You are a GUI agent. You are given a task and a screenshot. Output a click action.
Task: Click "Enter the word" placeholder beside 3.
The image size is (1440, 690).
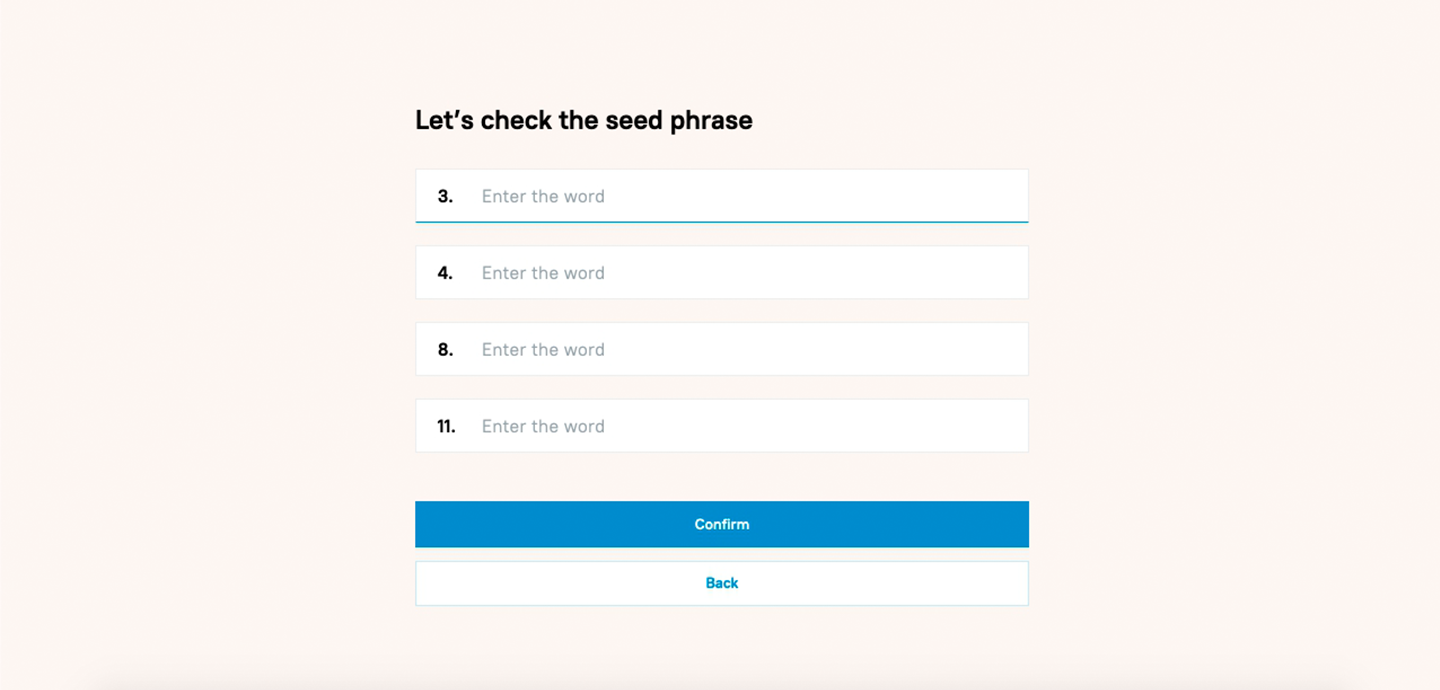(543, 196)
